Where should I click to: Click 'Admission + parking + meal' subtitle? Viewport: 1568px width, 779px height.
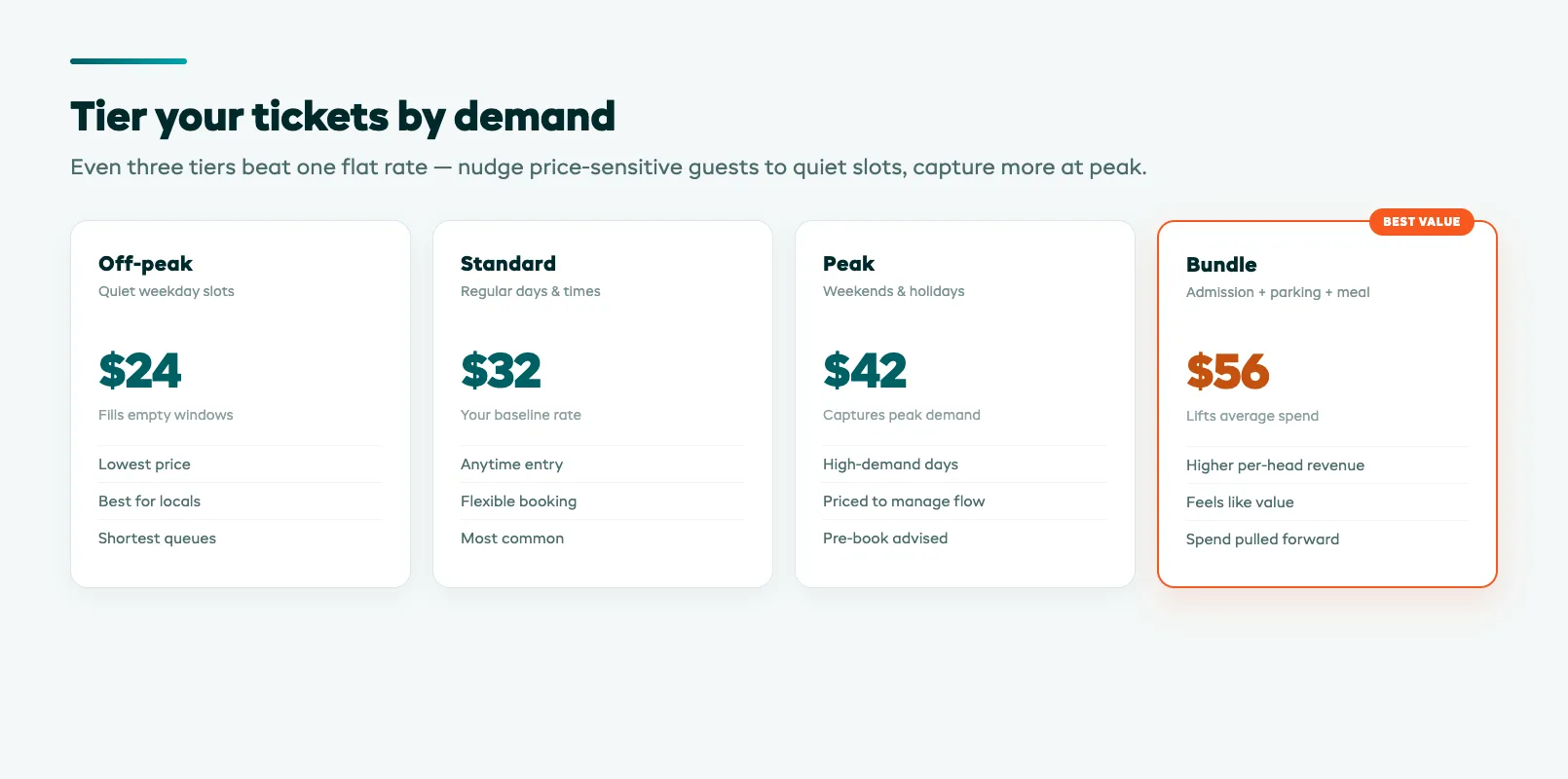[x=1278, y=292]
